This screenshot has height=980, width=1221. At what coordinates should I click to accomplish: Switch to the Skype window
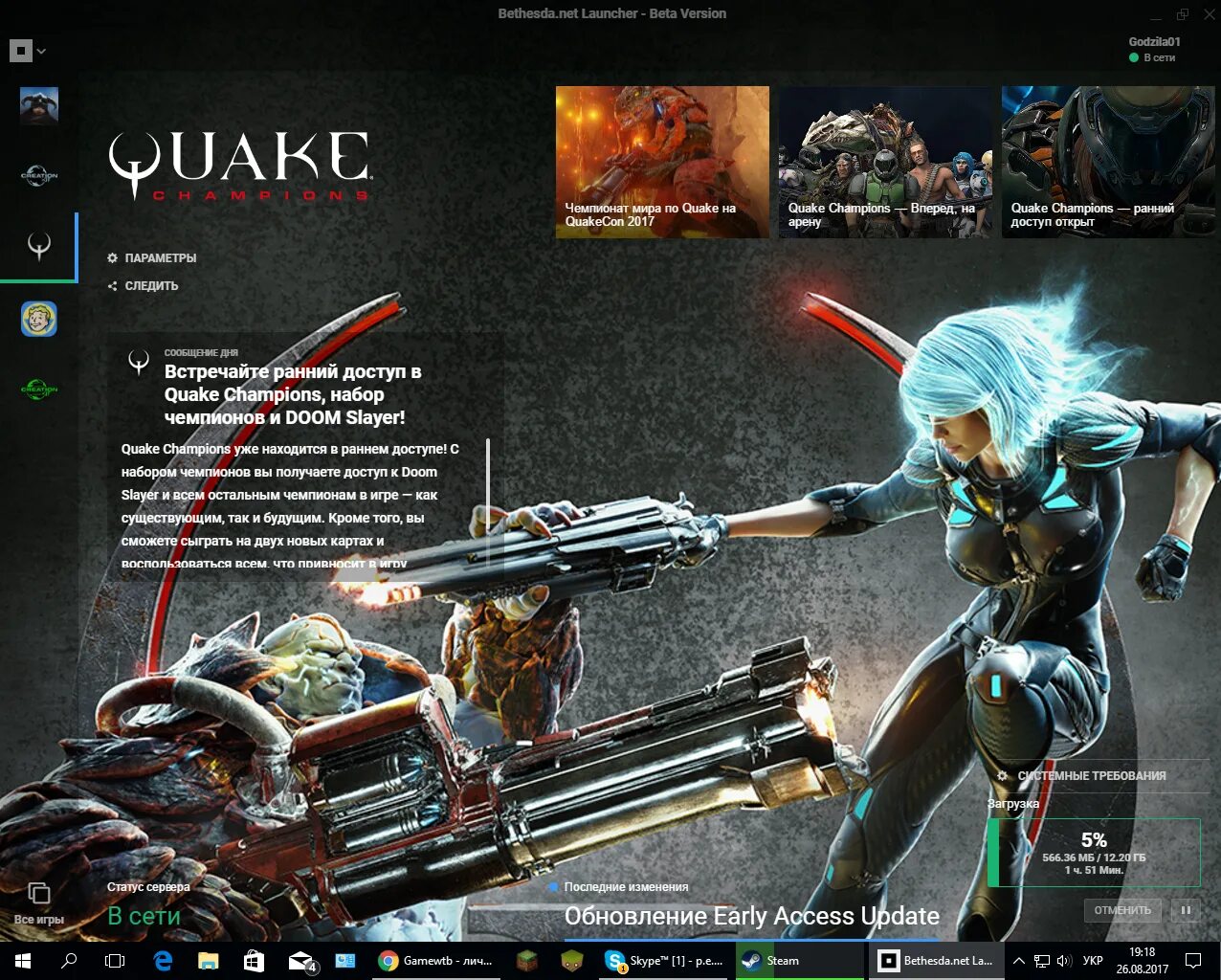click(664, 961)
